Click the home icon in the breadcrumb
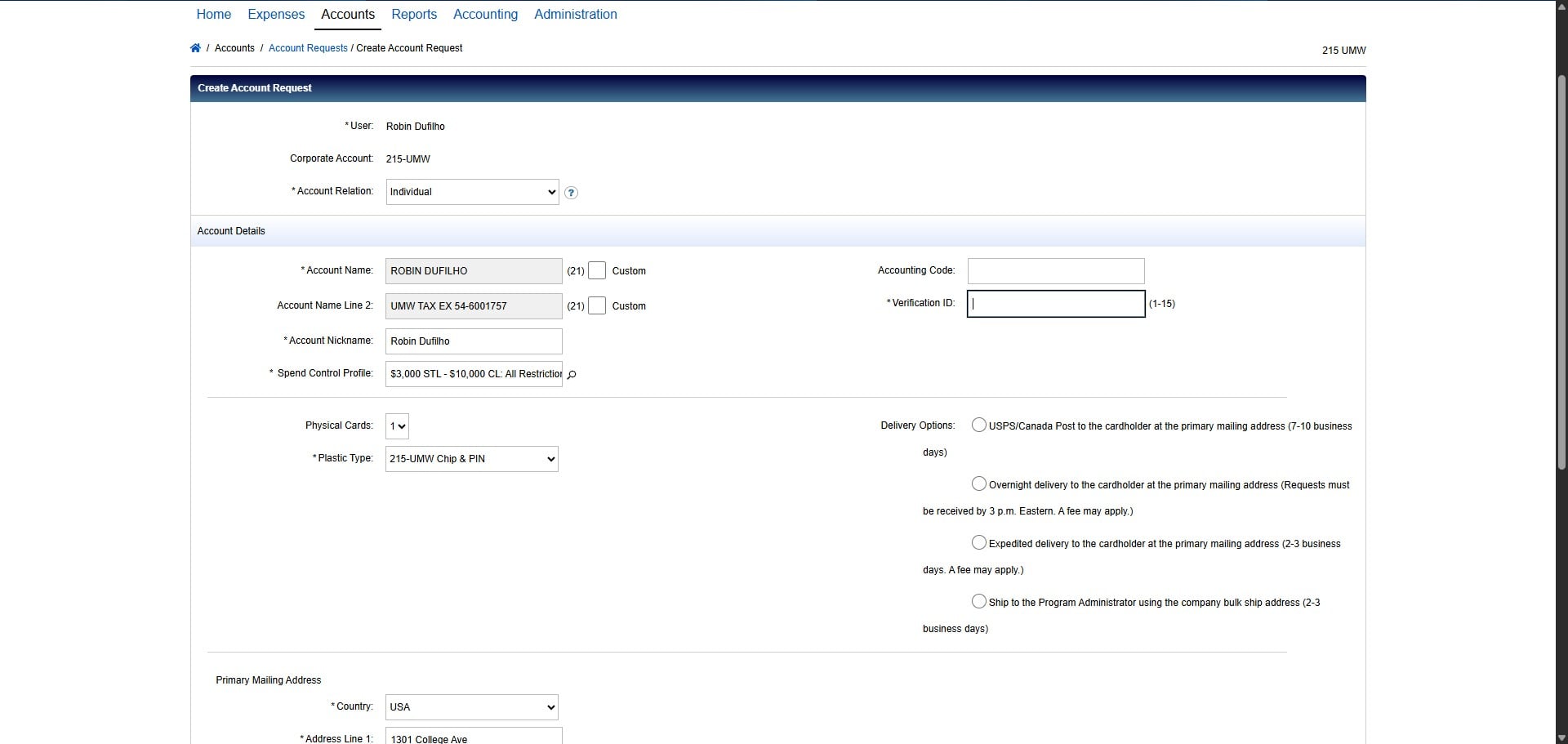 (196, 48)
